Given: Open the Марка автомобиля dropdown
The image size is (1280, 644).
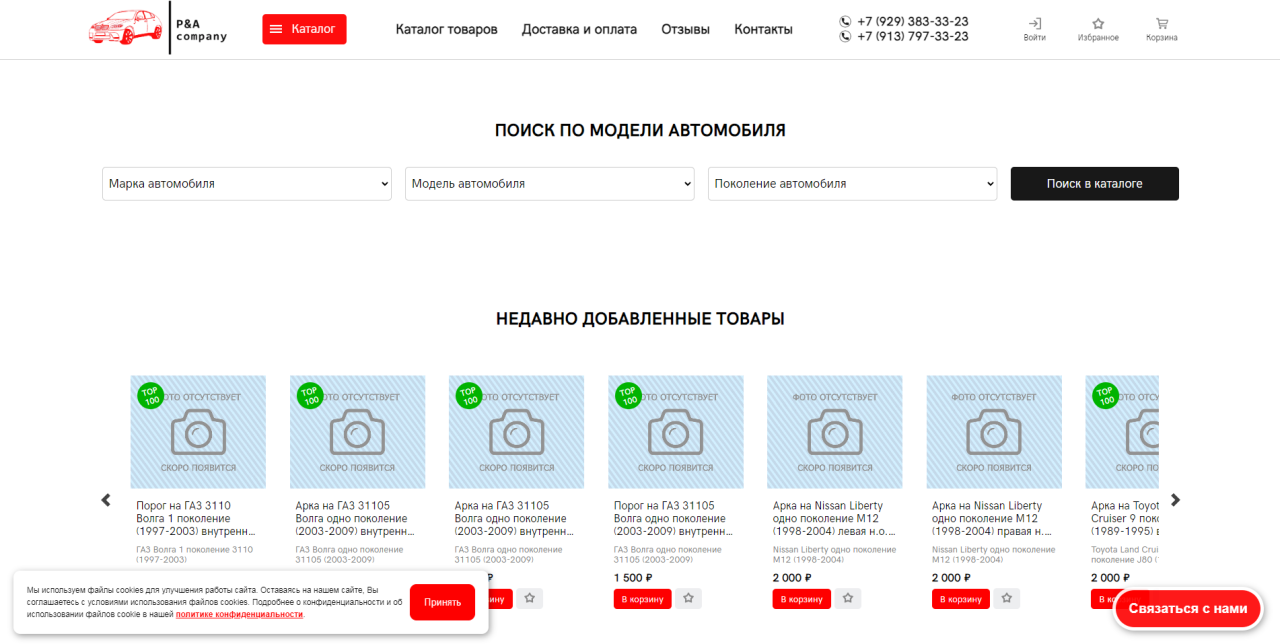Looking at the screenshot, I should pyautogui.click(x=247, y=184).
